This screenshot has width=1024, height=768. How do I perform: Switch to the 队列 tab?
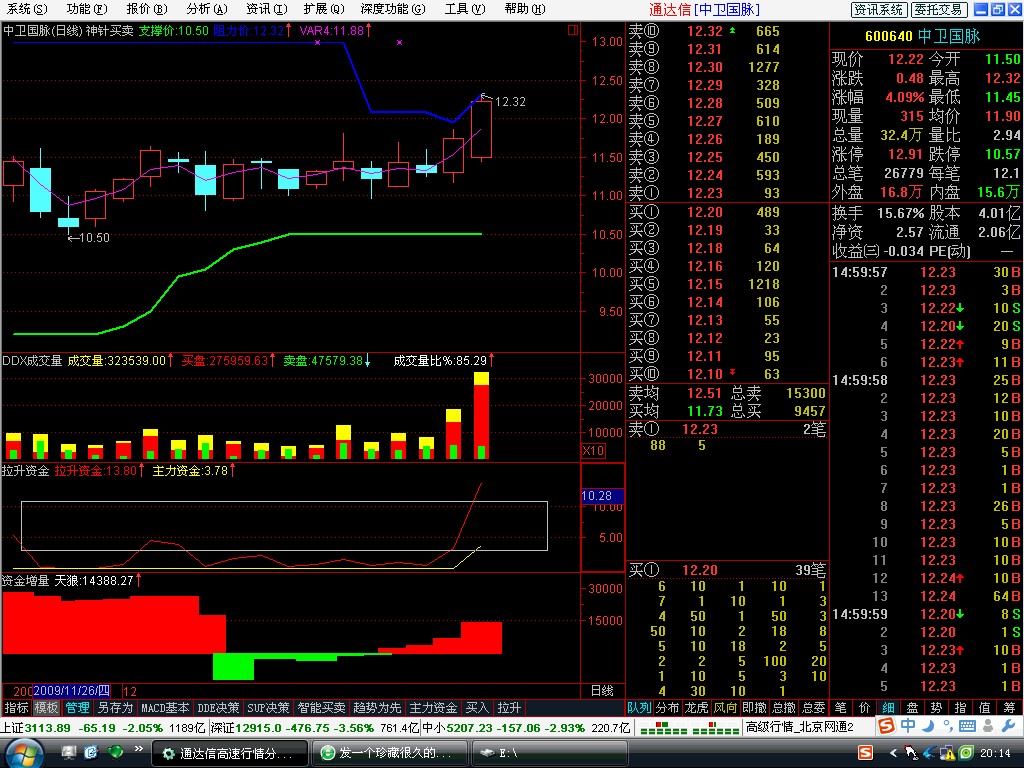[639, 708]
